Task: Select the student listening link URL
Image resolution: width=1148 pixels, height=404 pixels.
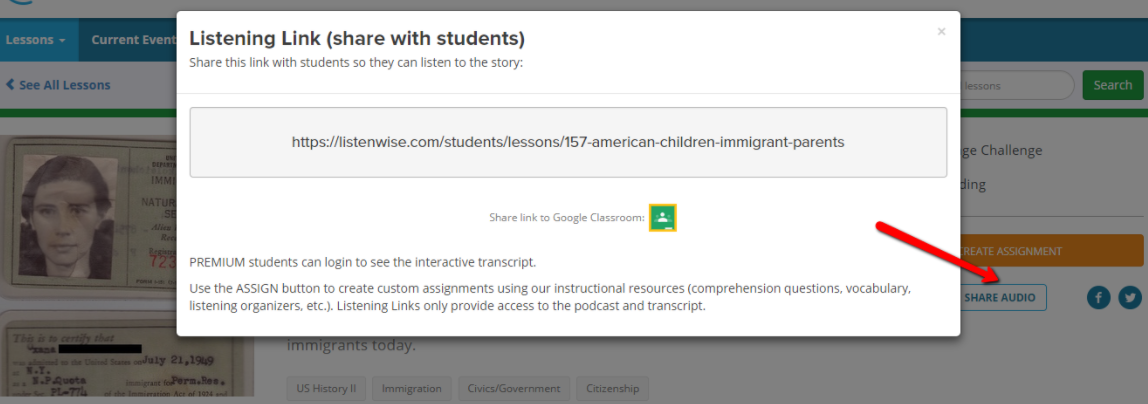Action: pos(568,142)
